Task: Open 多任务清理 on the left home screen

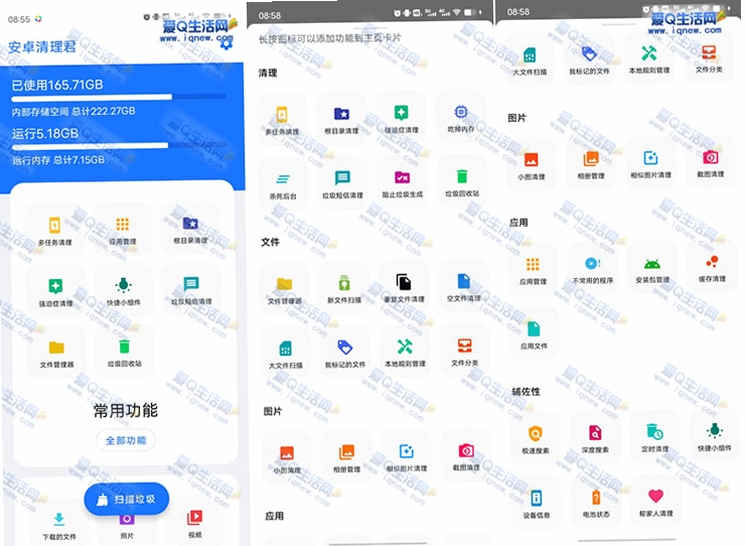Action: click(x=55, y=230)
